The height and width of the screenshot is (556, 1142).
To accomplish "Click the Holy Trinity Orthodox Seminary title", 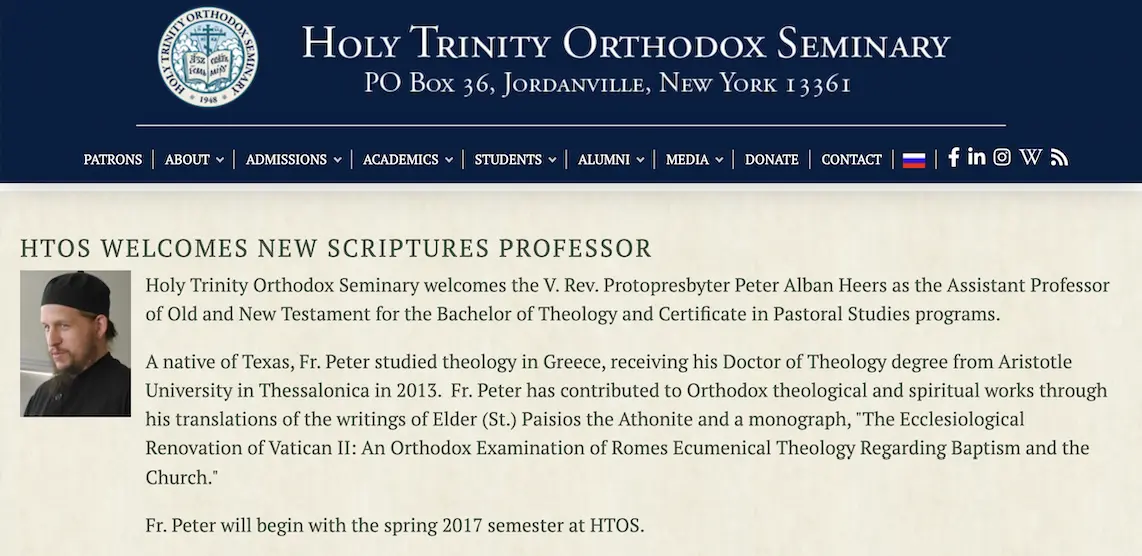I will tap(625, 44).
